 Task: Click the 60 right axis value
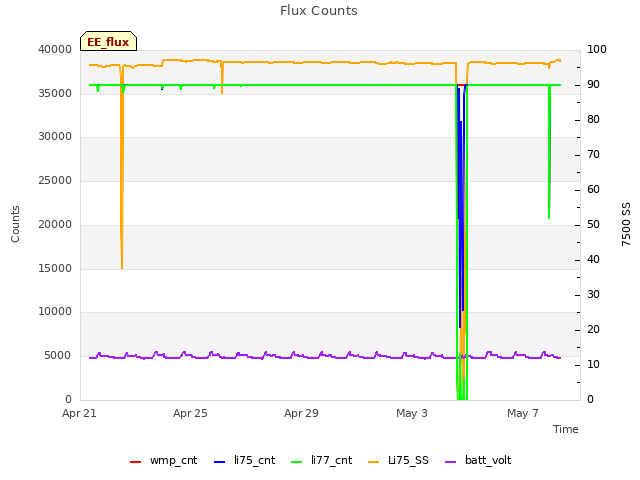coord(593,189)
